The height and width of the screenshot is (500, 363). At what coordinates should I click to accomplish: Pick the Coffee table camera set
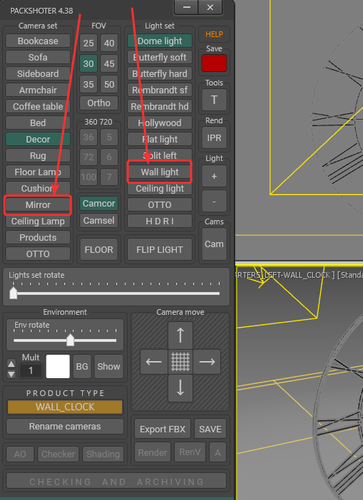point(38,106)
